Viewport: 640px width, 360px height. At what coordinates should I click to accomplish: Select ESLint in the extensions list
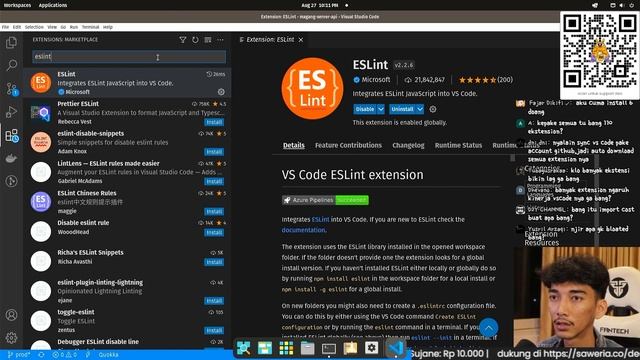coord(127,83)
